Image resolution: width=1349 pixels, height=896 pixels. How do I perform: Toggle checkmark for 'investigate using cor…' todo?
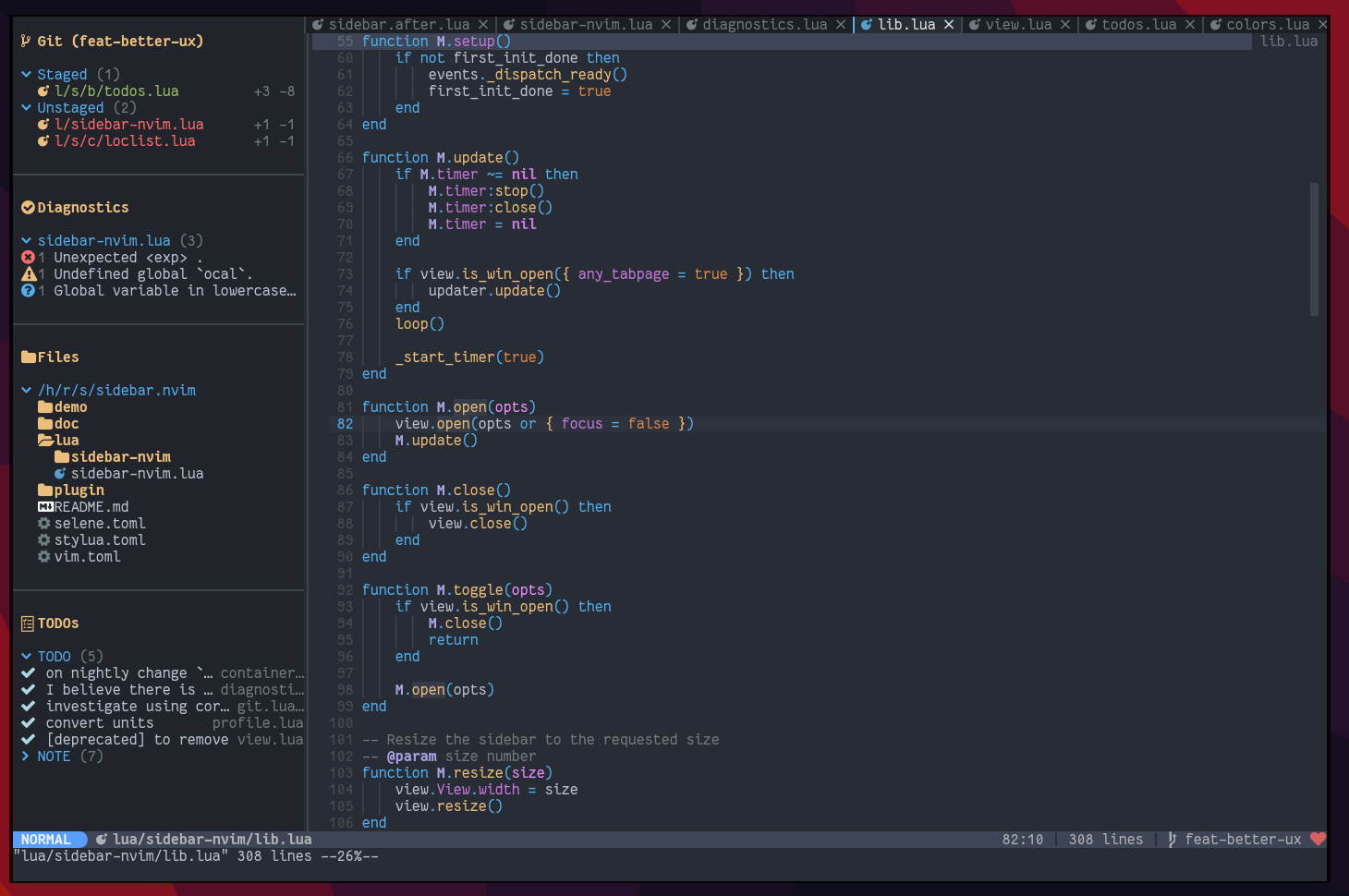28,707
